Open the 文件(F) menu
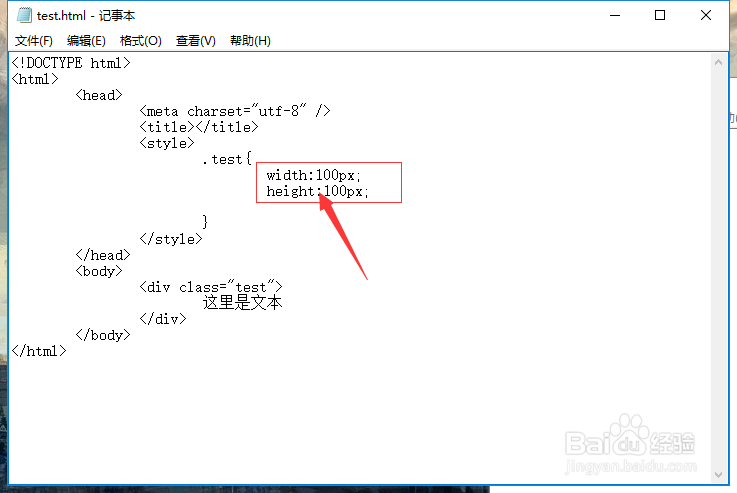This screenshot has width=737, height=493. pyautogui.click(x=33, y=41)
